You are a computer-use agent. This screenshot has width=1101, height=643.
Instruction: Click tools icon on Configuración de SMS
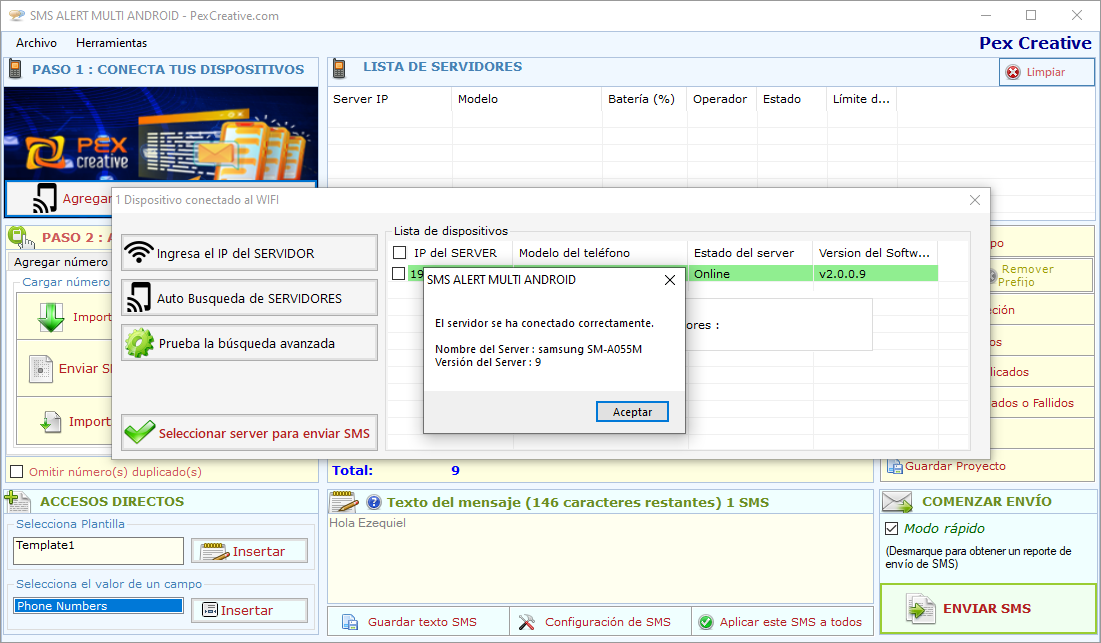click(527, 622)
